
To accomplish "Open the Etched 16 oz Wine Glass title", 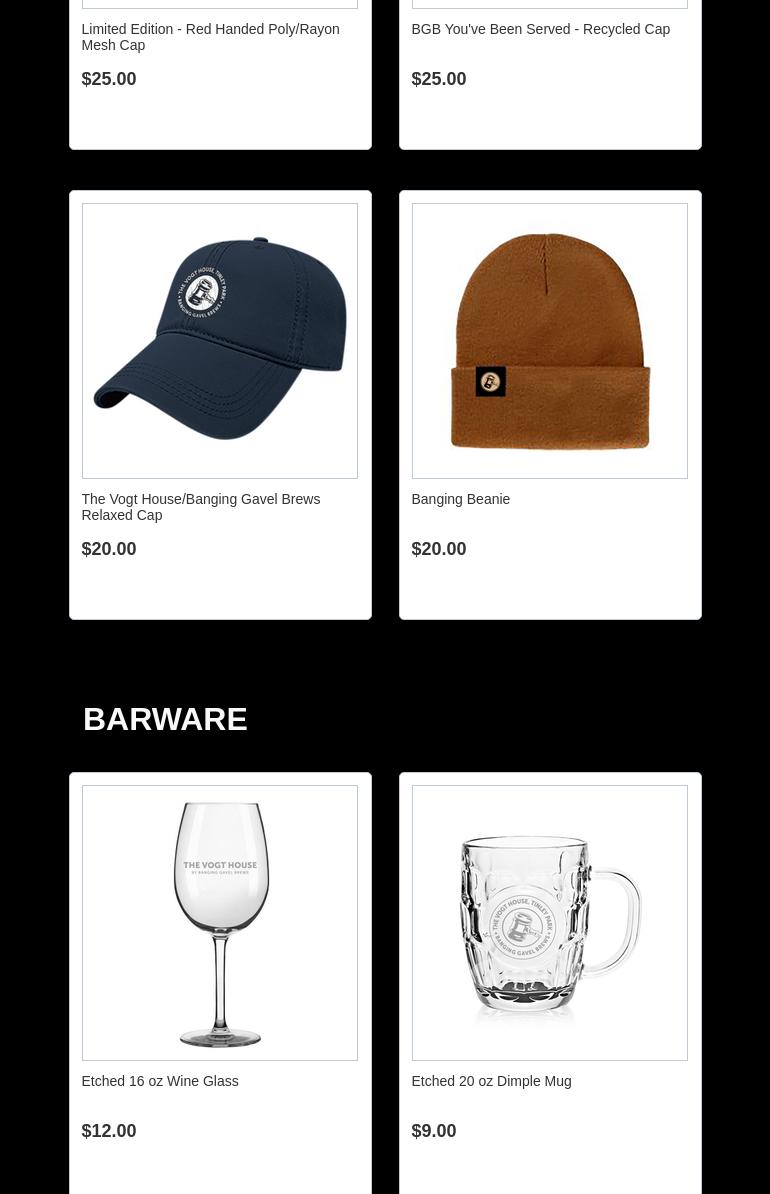I will point(159,1081).
